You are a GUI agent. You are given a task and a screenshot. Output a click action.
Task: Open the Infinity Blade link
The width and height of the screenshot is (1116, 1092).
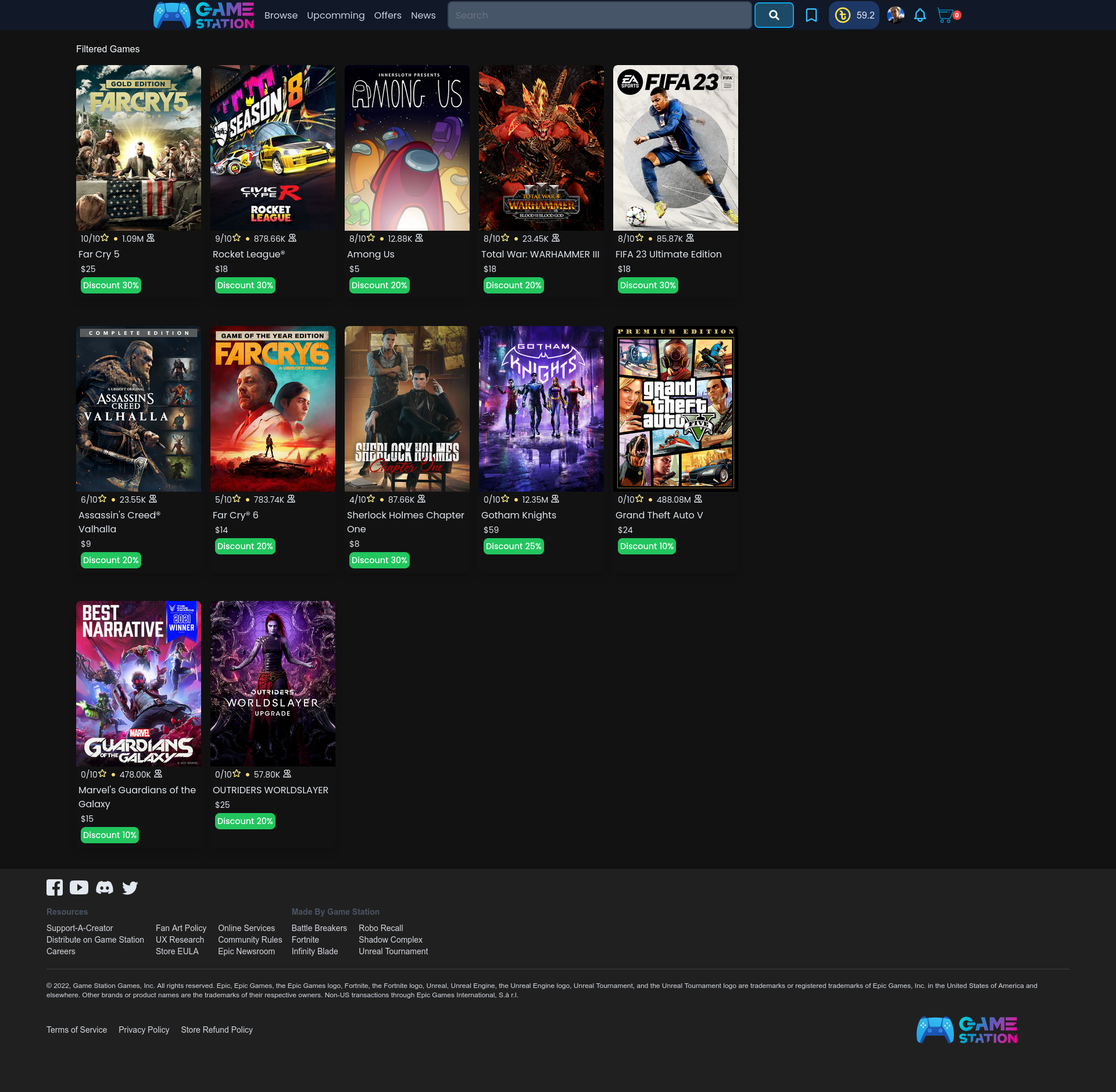point(314,951)
